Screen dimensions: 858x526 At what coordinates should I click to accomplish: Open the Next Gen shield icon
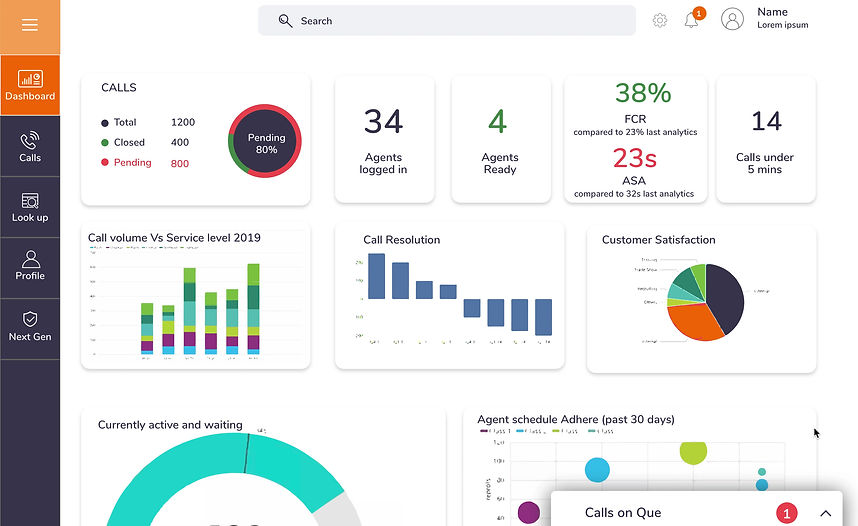click(x=30, y=319)
